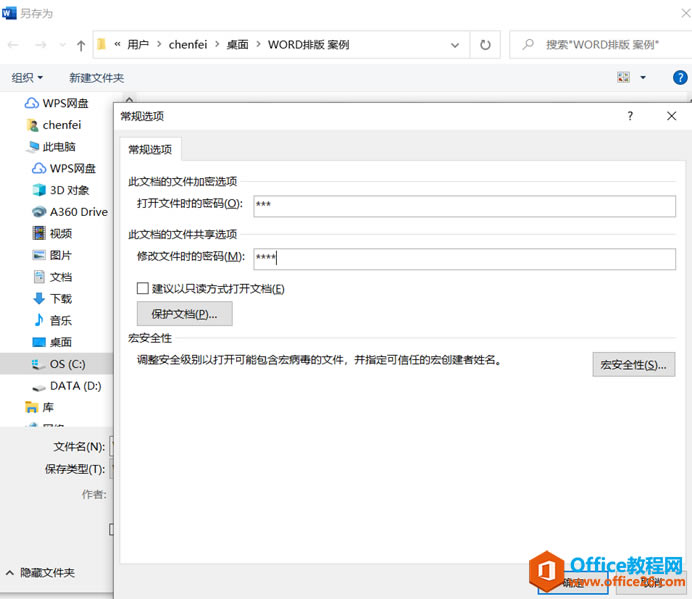Click chenfei in the address path

click(x=188, y=45)
